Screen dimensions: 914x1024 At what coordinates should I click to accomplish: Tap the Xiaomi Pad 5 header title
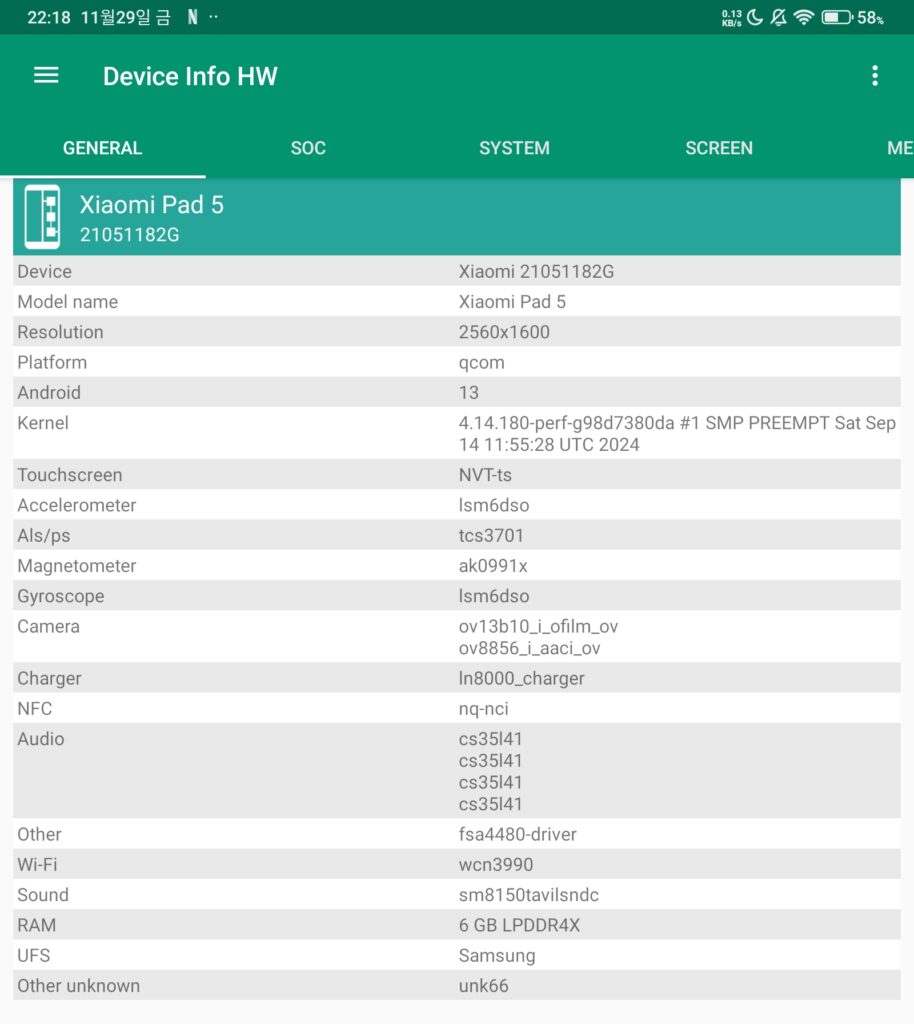click(x=151, y=205)
